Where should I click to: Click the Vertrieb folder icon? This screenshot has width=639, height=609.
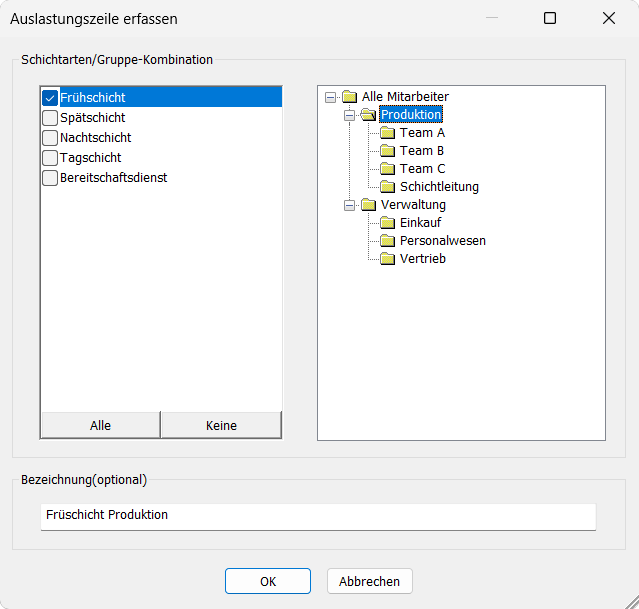click(388, 259)
